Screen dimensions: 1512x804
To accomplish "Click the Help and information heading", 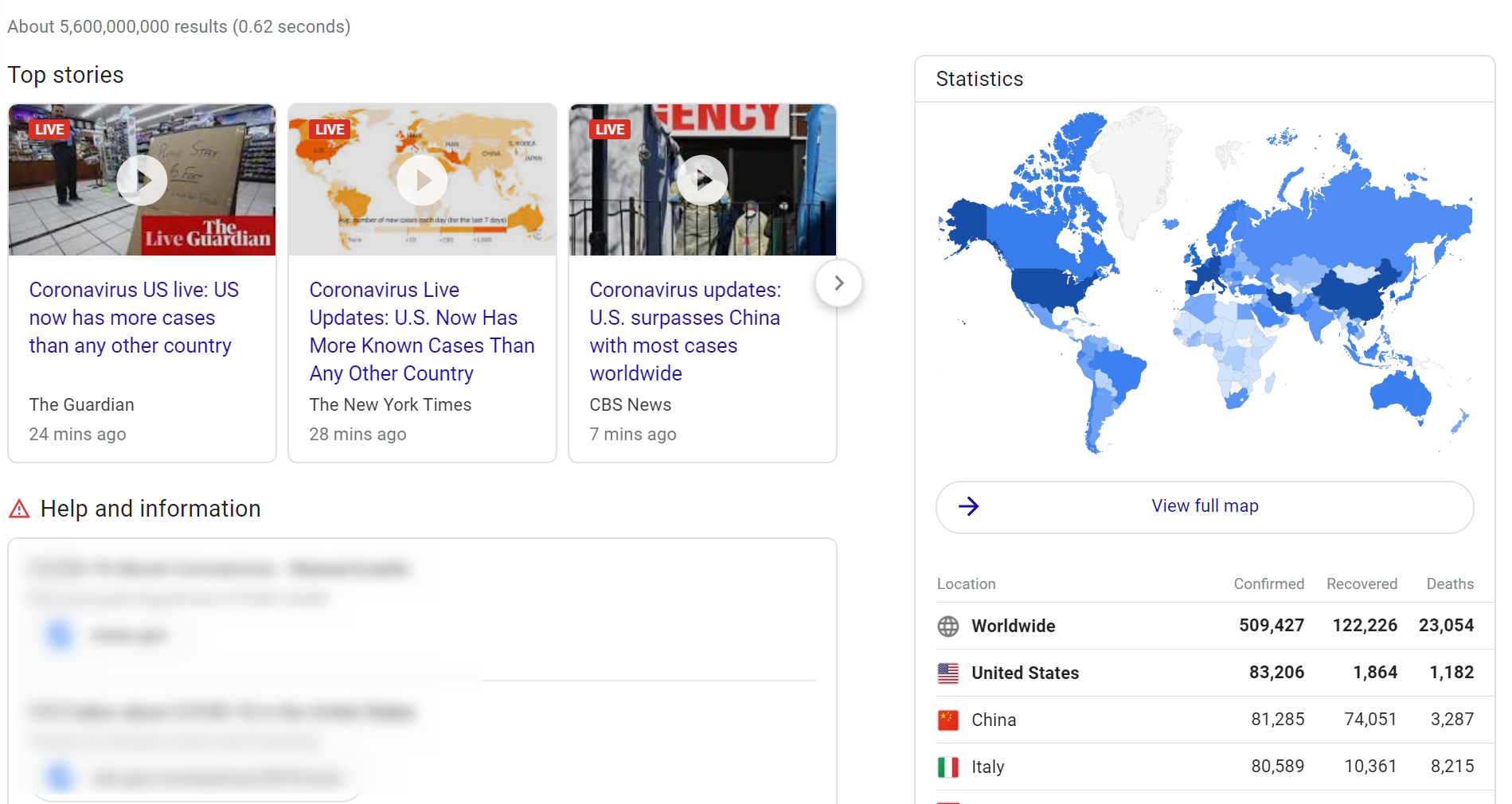I will (150, 509).
